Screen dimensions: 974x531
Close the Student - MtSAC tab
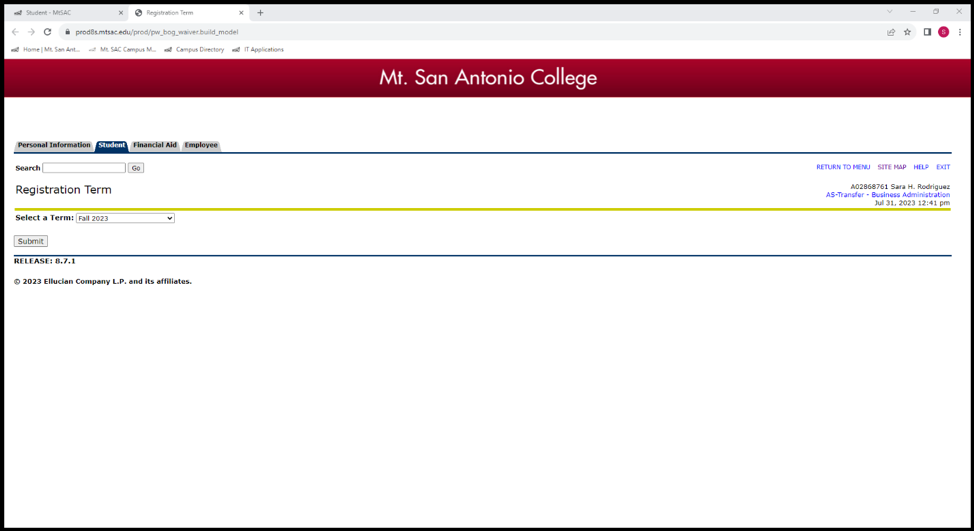click(x=121, y=12)
